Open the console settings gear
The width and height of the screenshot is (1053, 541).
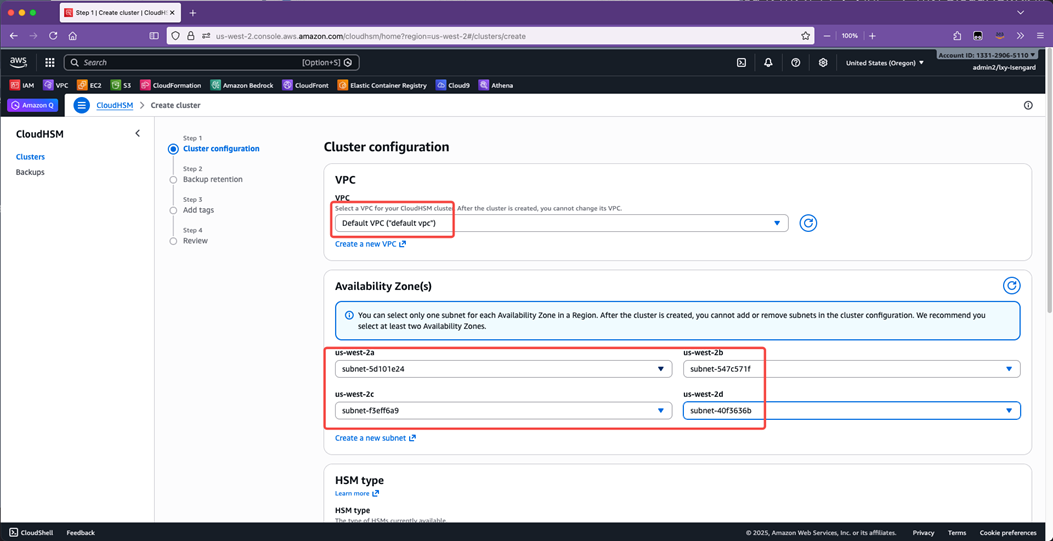pyautogui.click(x=823, y=62)
